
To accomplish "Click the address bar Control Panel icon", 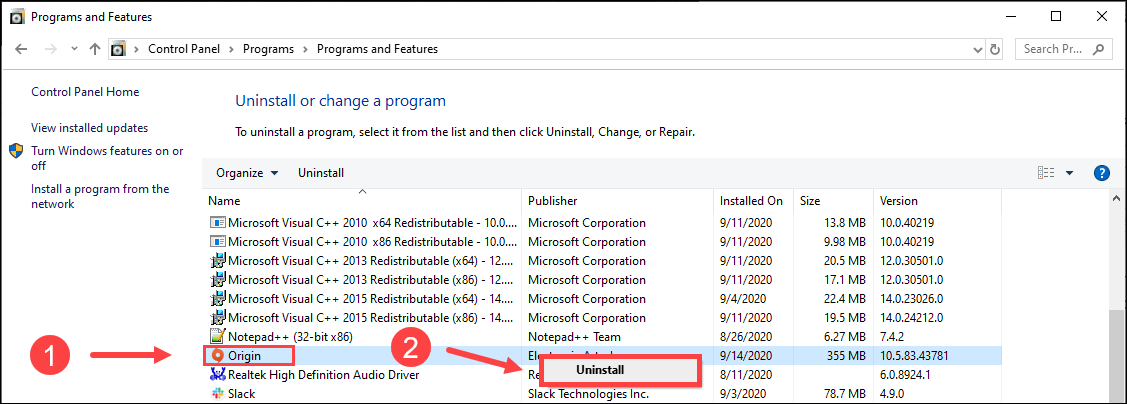I will (x=119, y=50).
